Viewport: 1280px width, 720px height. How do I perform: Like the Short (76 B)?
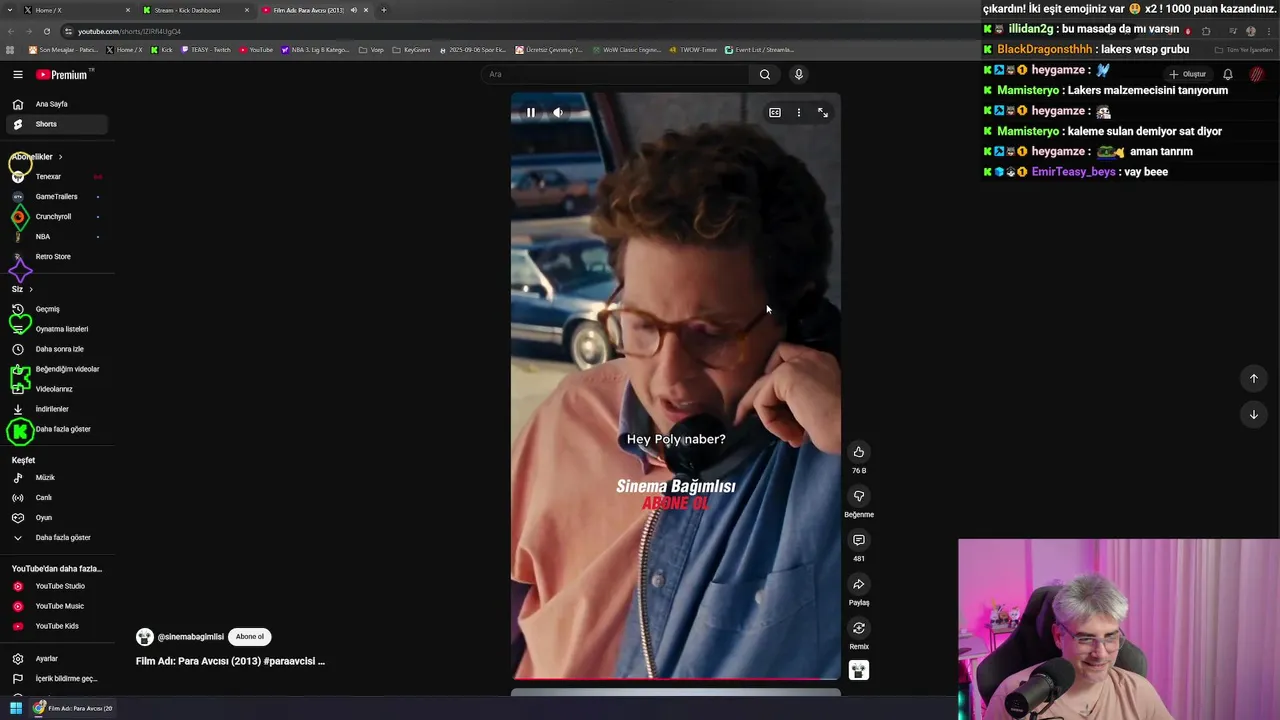click(859, 452)
